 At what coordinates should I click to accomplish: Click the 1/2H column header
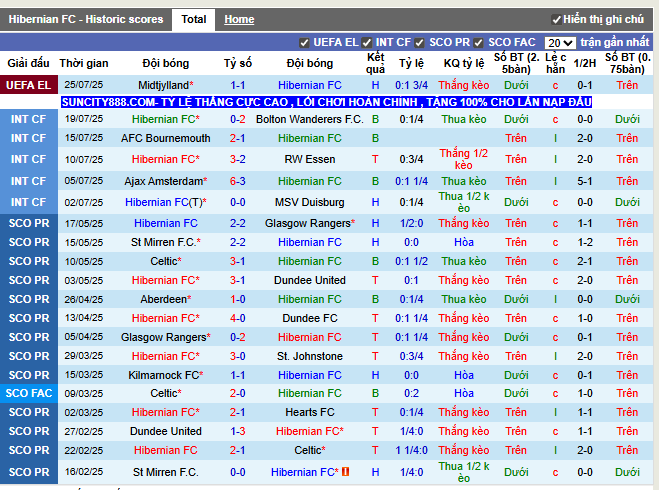(x=585, y=63)
